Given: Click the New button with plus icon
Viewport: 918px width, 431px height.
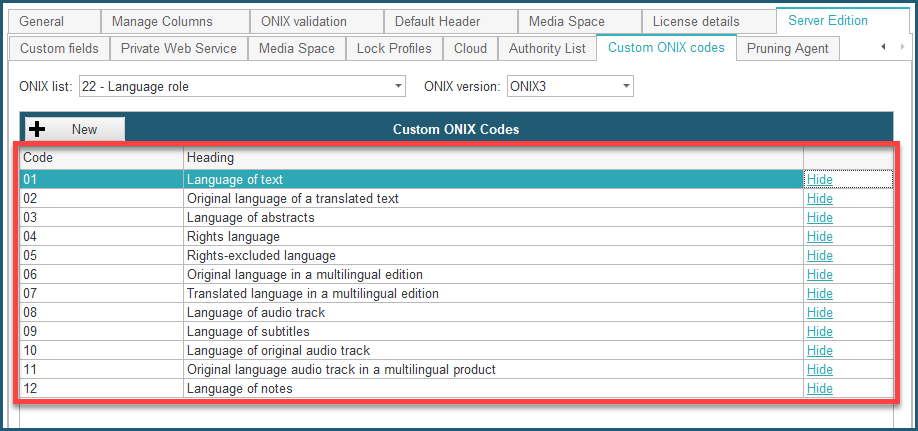Looking at the screenshot, I should 74,129.
